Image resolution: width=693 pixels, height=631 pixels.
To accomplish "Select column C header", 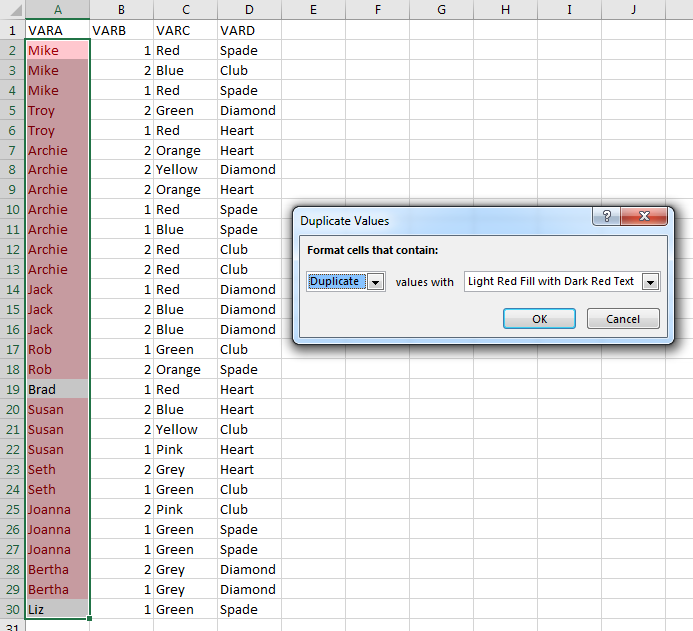I will click(186, 9).
